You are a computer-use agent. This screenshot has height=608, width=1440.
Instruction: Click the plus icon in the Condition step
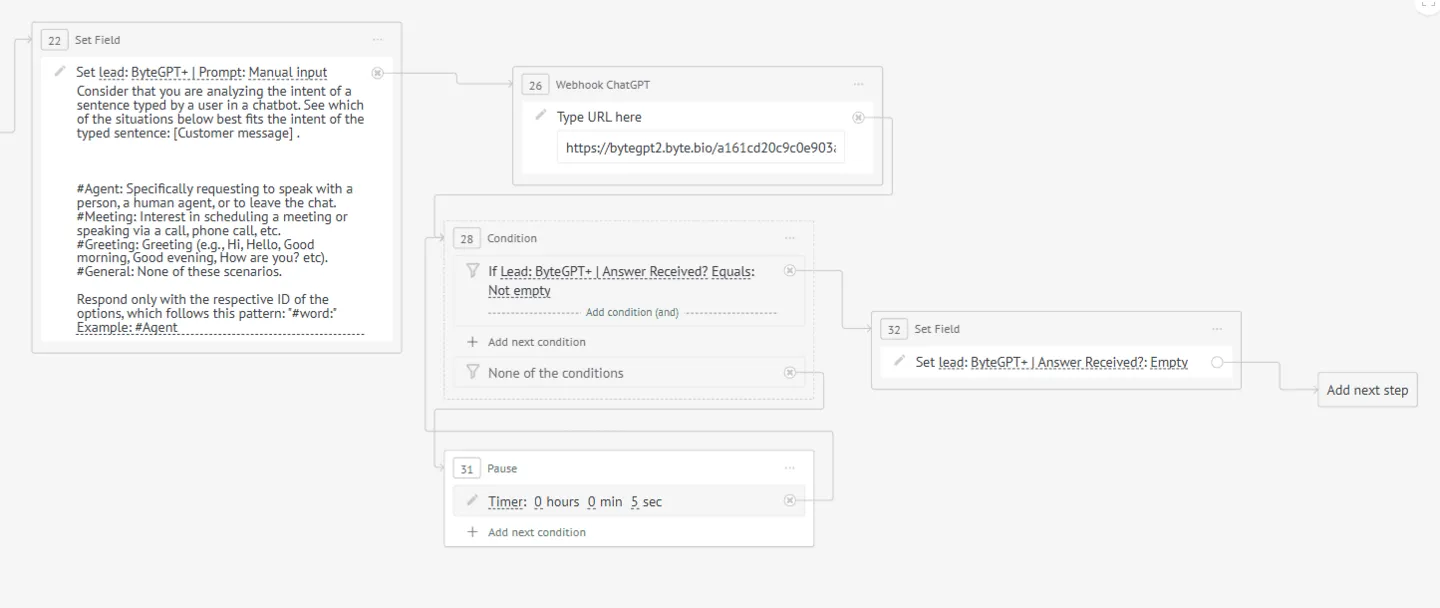tap(473, 342)
